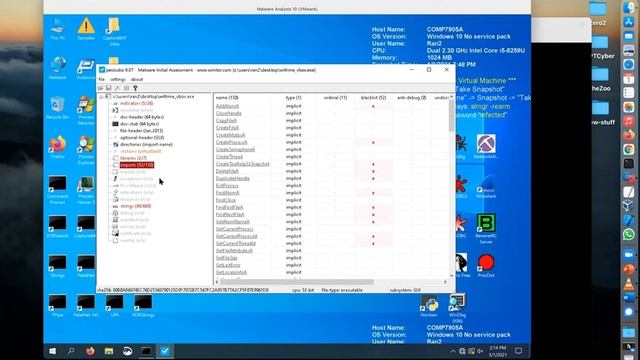
Task: Click the sha256 hash in status bar
Action: coord(183,290)
